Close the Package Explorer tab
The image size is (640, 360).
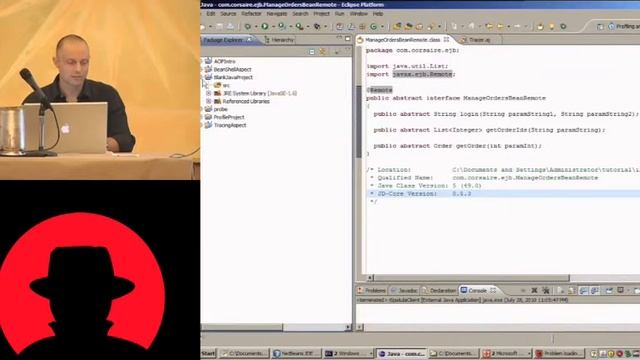pyautogui.click(x=249, y=40)
